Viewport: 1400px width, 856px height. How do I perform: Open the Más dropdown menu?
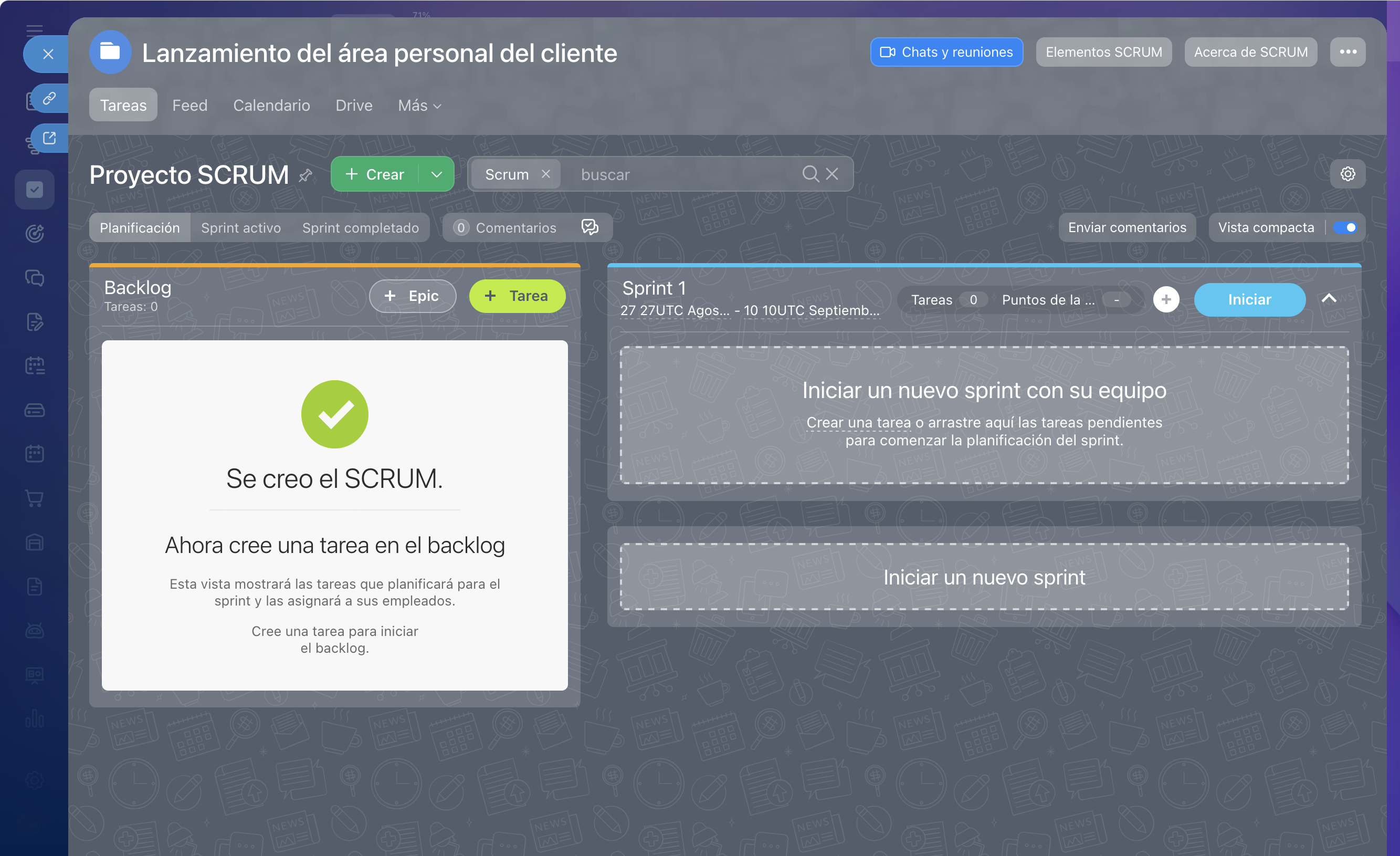pyautogui.click(x=419, y=105)
